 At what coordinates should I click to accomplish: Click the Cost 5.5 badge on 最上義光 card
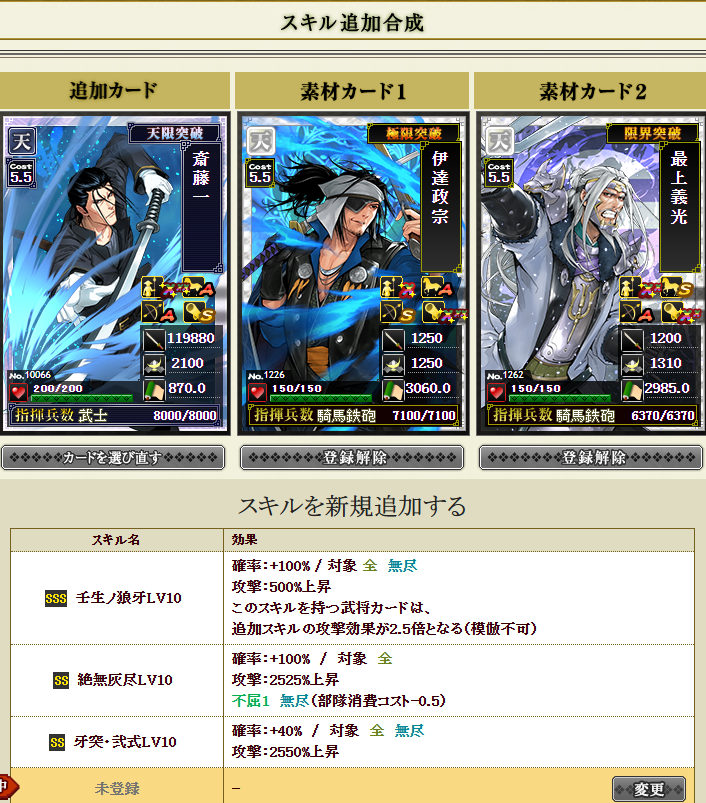click(499, 173)
